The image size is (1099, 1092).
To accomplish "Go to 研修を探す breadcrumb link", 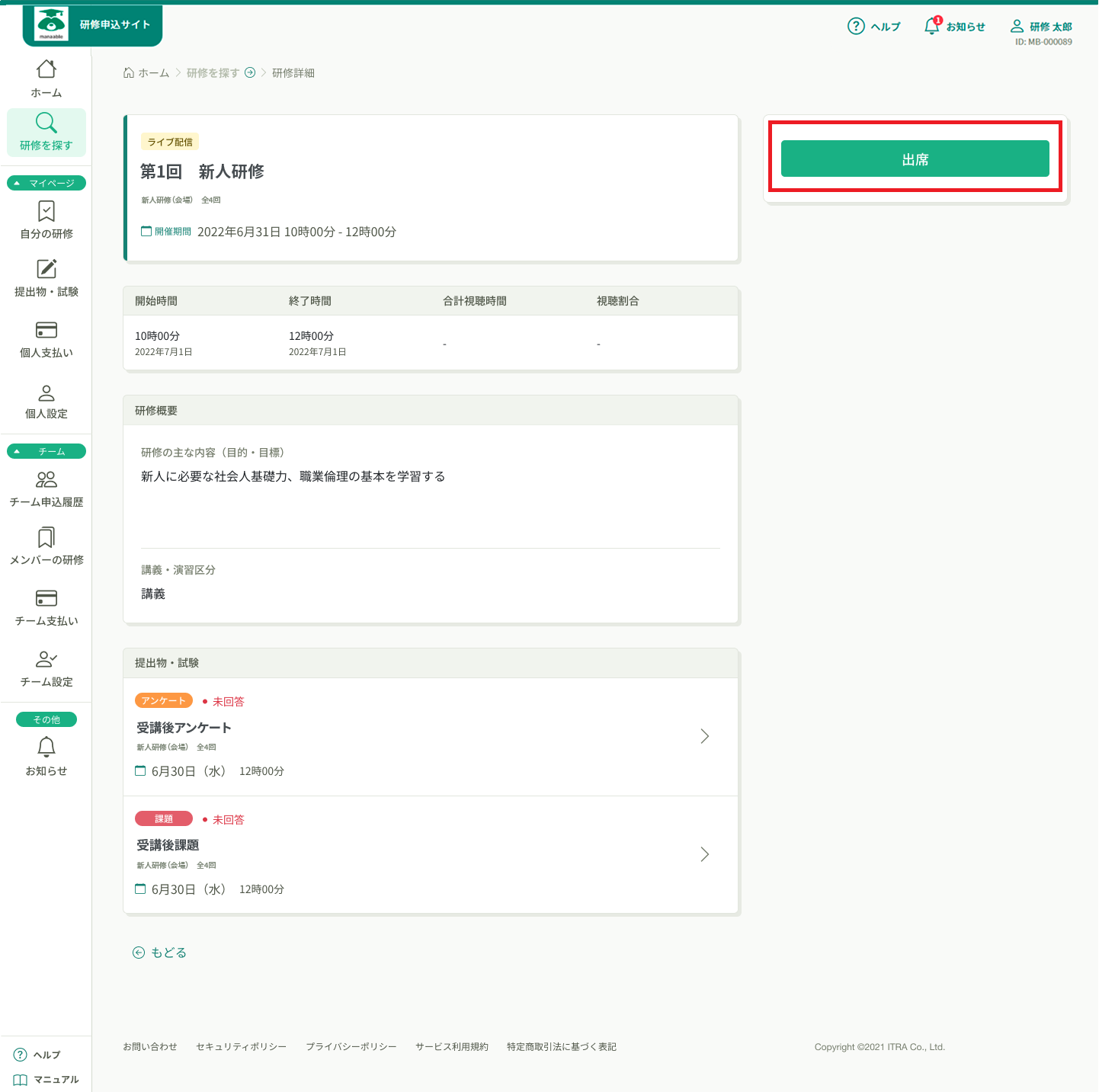I will [213, 73].
